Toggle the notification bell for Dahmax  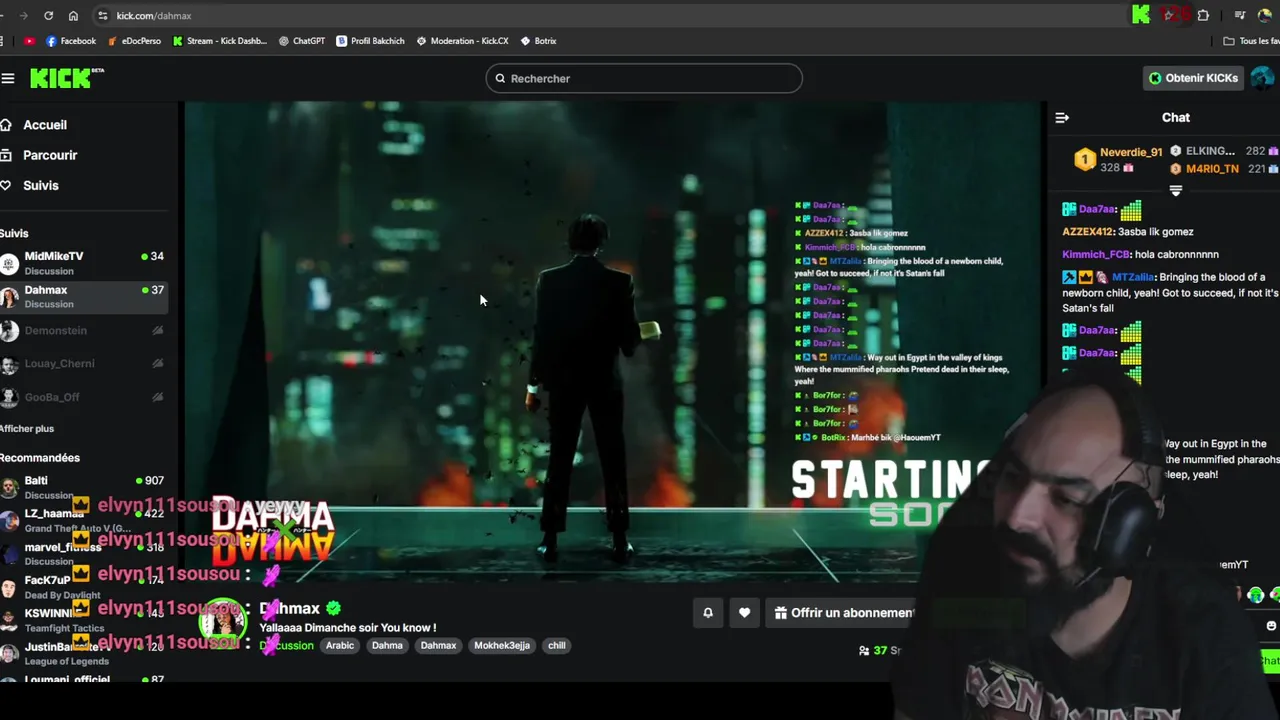[708, 613]
